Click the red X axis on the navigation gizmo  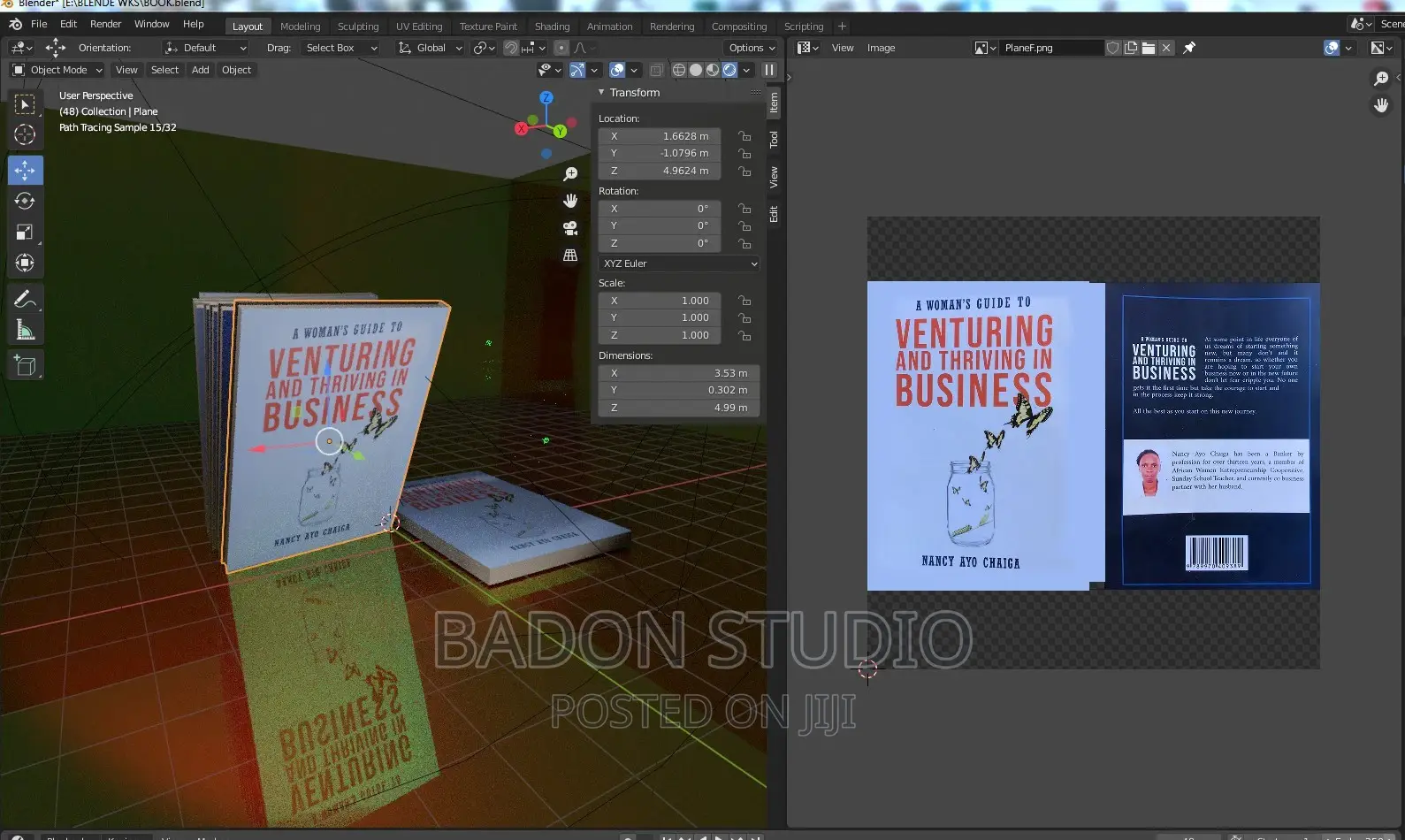coord(522,129)
